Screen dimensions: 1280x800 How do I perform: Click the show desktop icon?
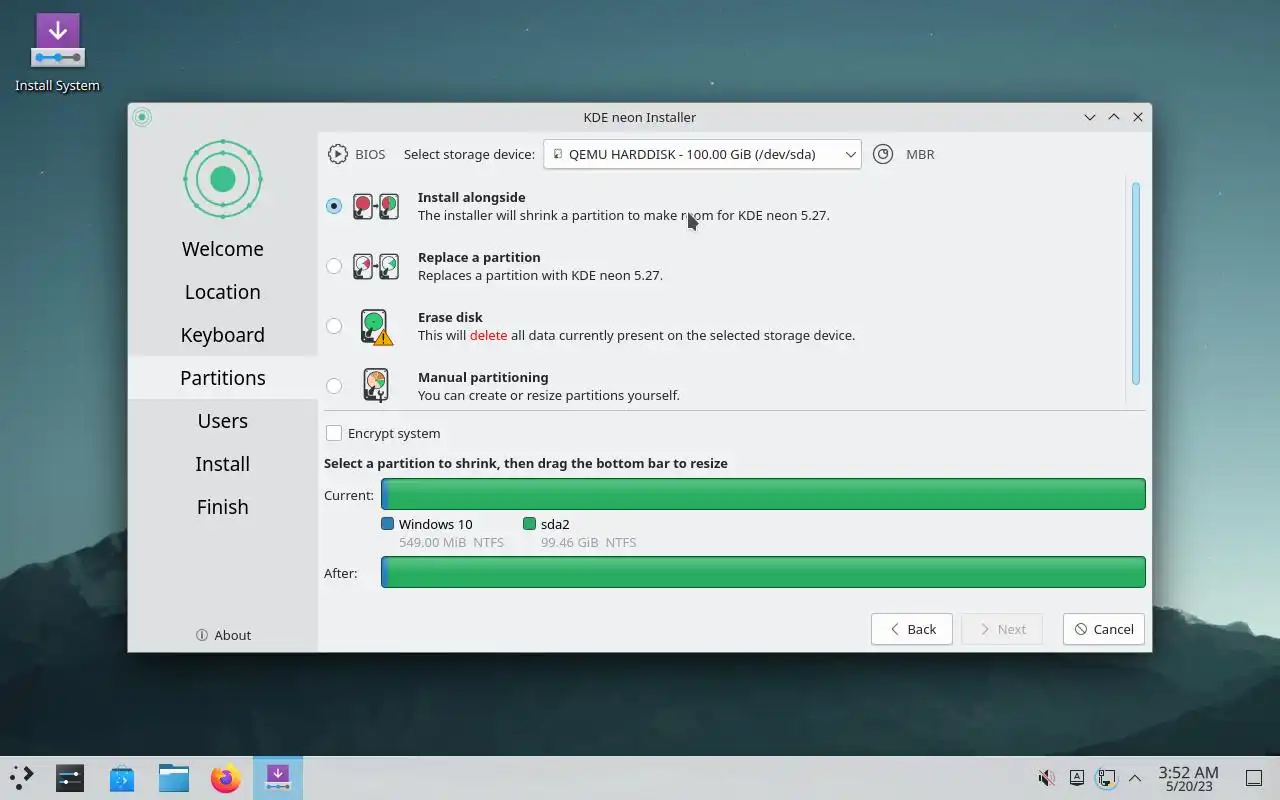coord(1253,778)
